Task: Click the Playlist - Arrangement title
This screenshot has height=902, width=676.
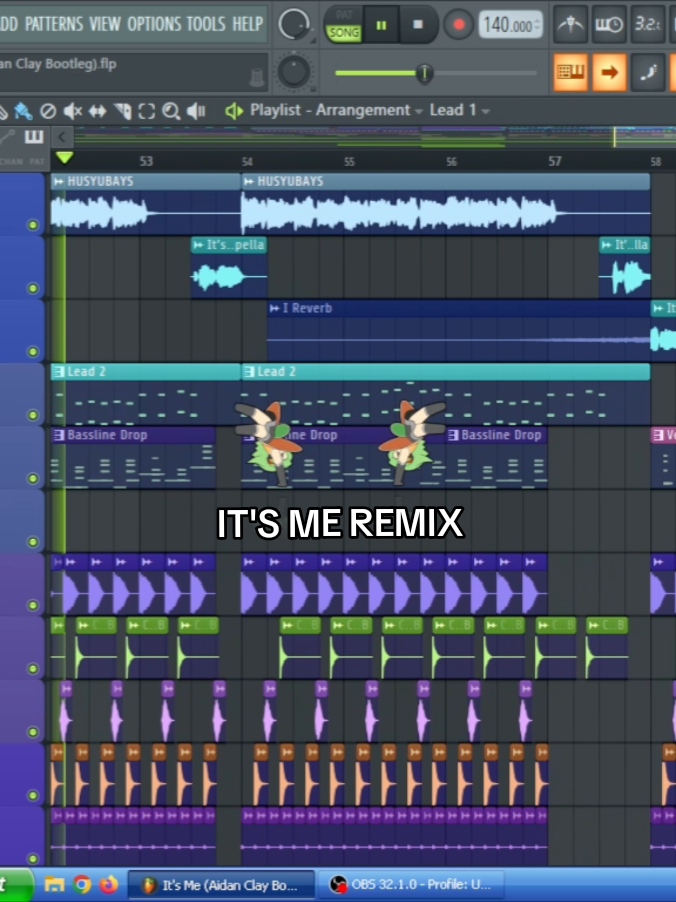Action: click(330, 110)
